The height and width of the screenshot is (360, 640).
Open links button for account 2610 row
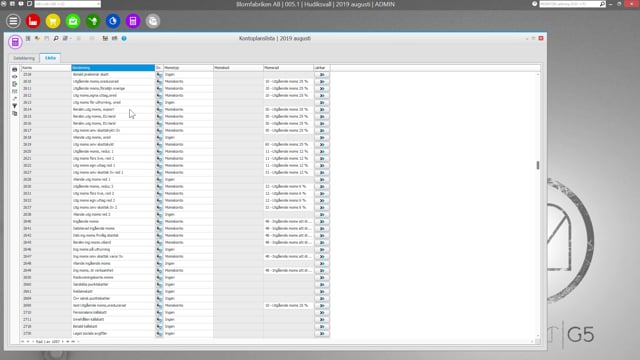[x=322, y=82]
